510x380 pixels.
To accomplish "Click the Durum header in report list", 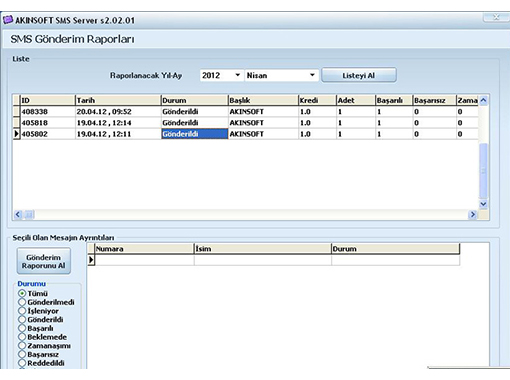I will [194, 100].
